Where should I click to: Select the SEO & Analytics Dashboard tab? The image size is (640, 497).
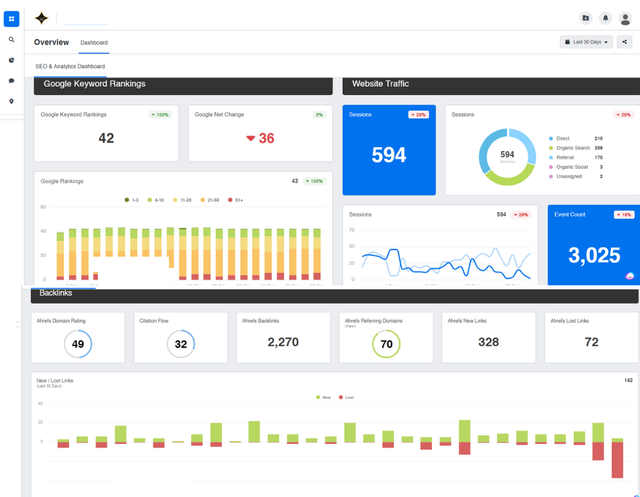tap(70, 66)
